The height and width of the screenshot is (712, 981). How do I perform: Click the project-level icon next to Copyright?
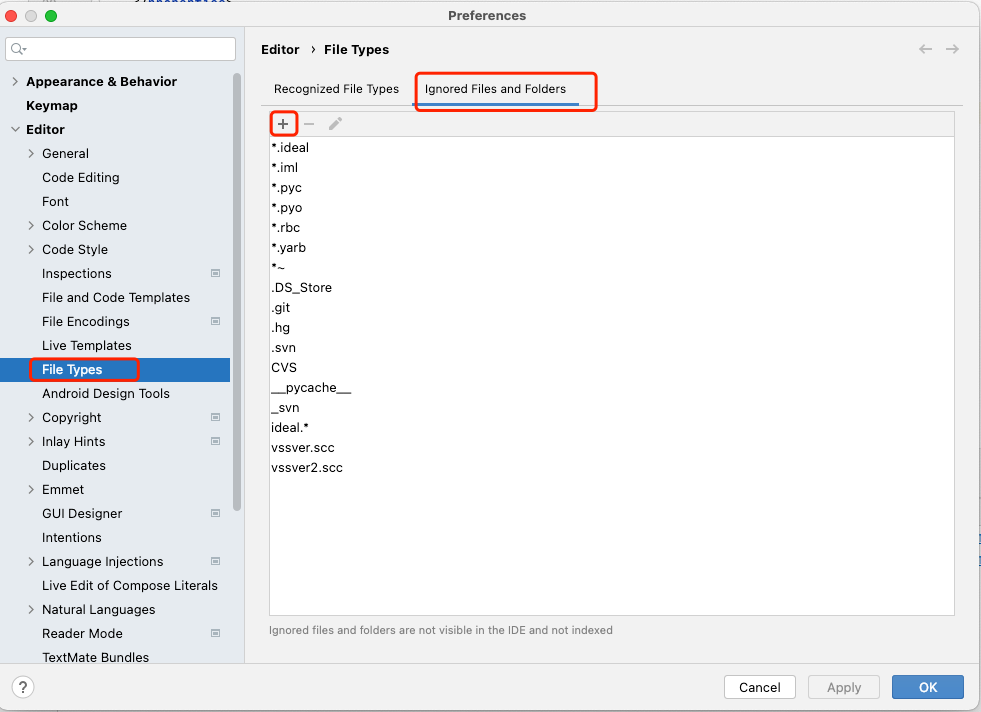[x=215, y=417]
